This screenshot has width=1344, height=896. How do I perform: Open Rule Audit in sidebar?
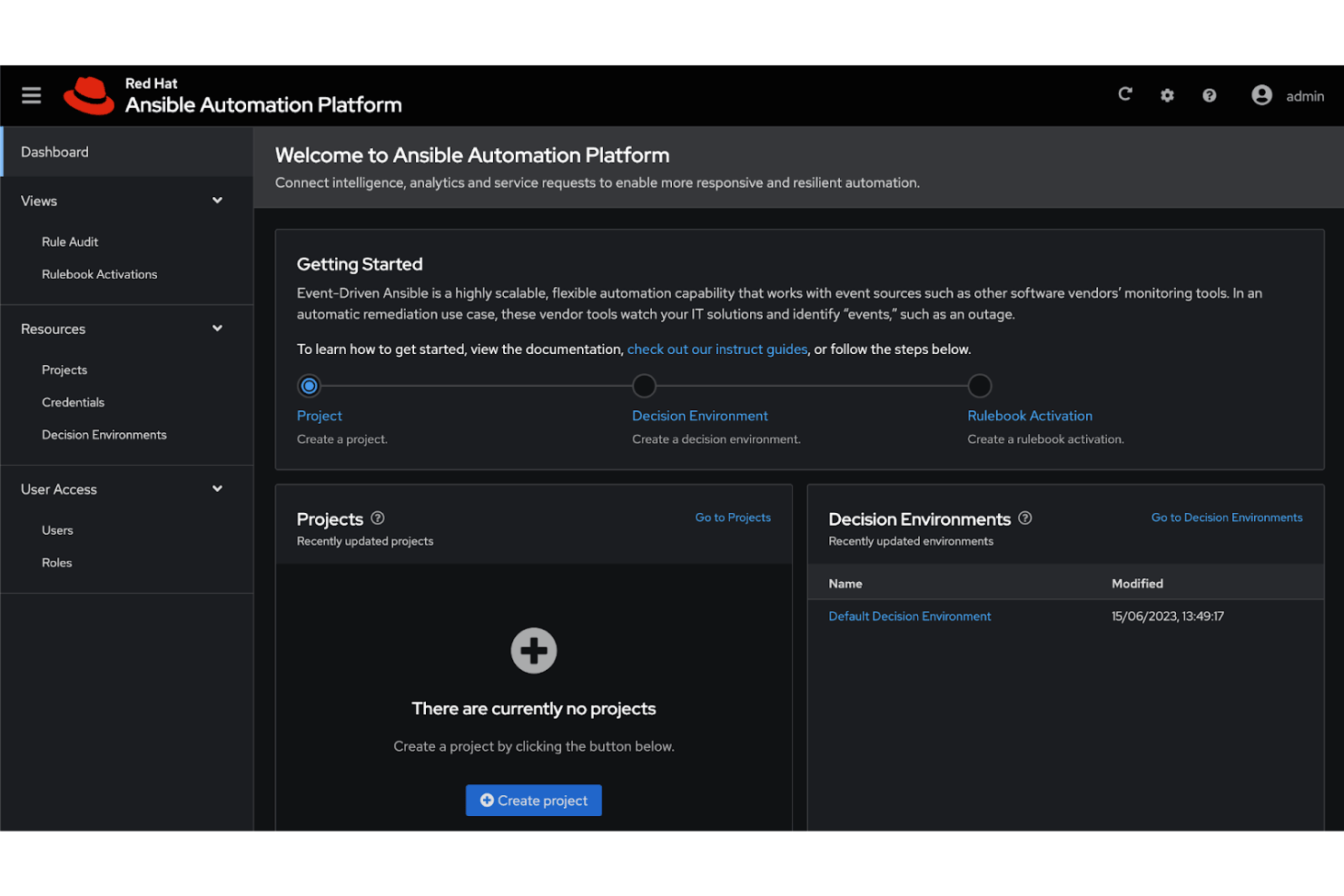[70, 241]
